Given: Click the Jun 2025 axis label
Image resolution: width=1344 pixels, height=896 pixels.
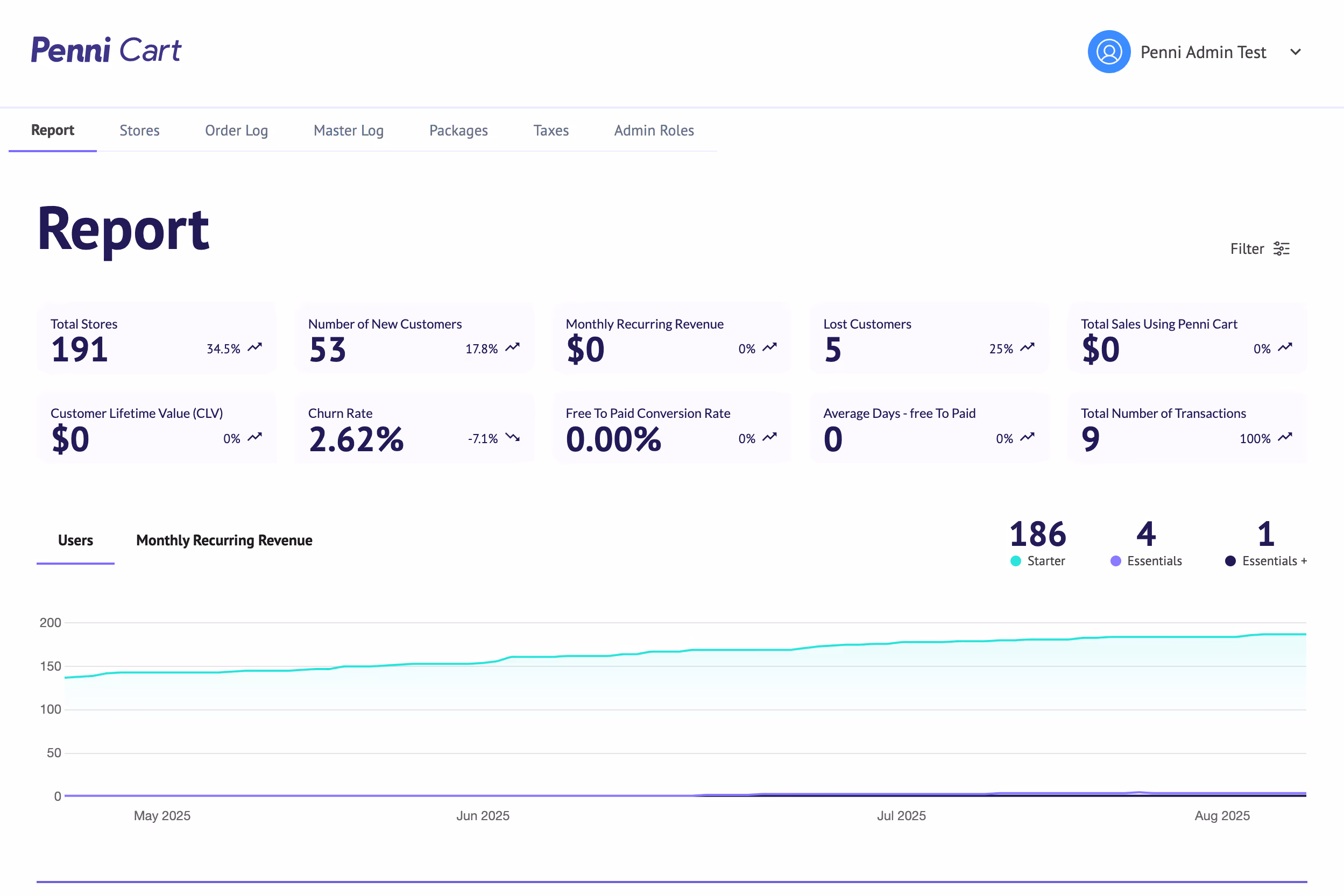Looking at the screenshot, I should coord(483,815).
